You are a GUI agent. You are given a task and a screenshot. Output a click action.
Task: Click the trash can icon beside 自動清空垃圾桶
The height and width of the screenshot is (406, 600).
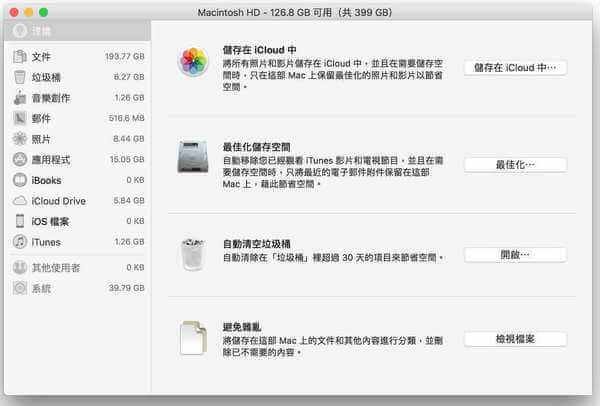193,254
